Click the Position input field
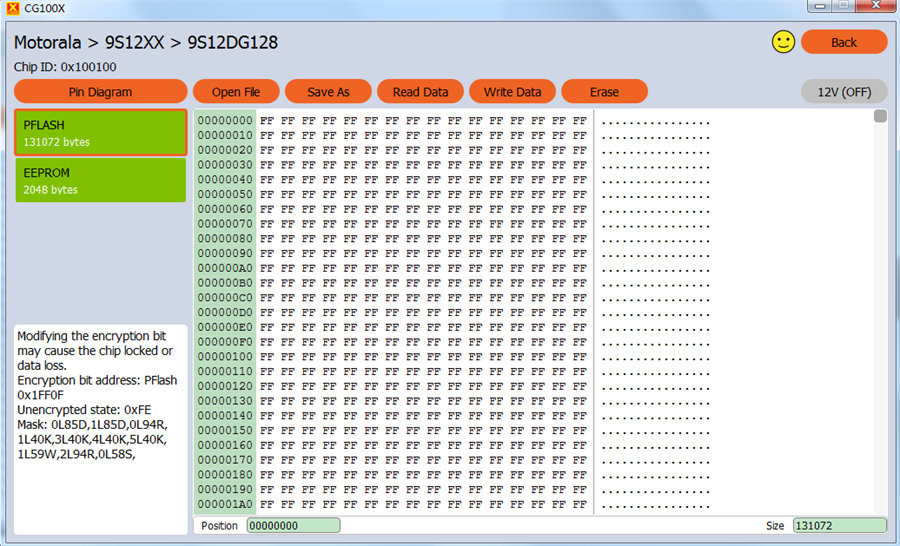This screenshot has height=546, width=900. [x=293, y=525]
